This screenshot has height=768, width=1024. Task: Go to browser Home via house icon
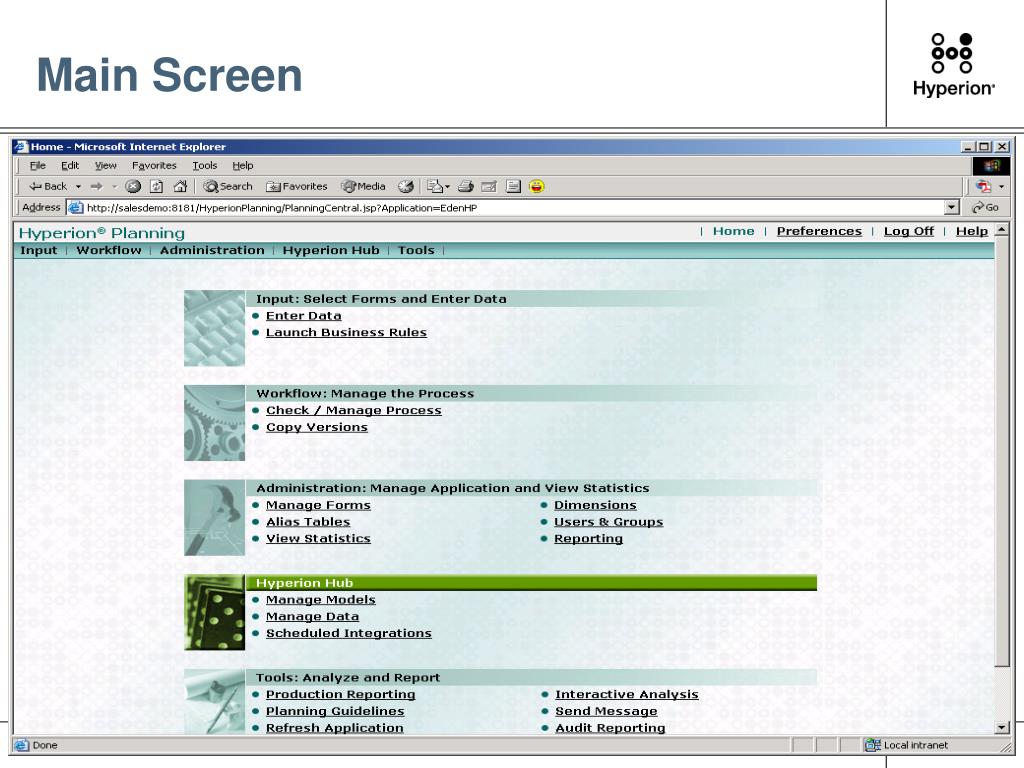(x=180, y=187)
